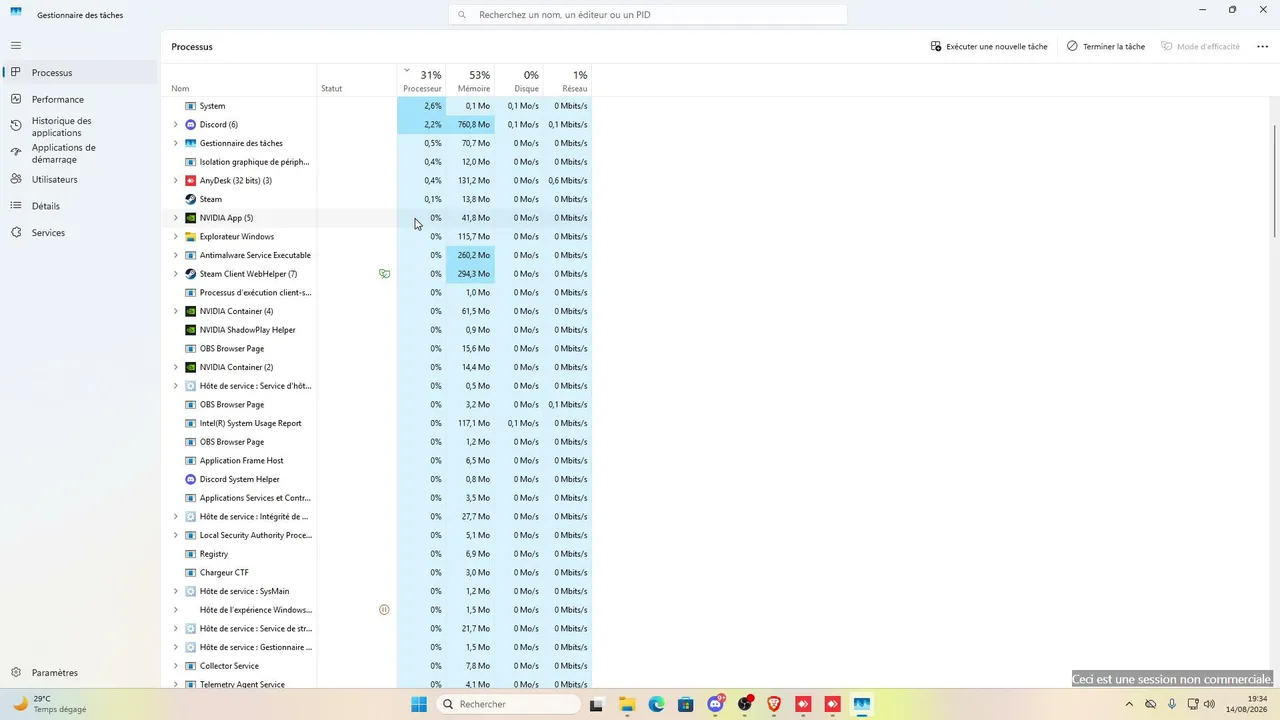The width and height of the screenshot is (1280, 720).
Task: Click the Steam process icon
Action: 191,199
